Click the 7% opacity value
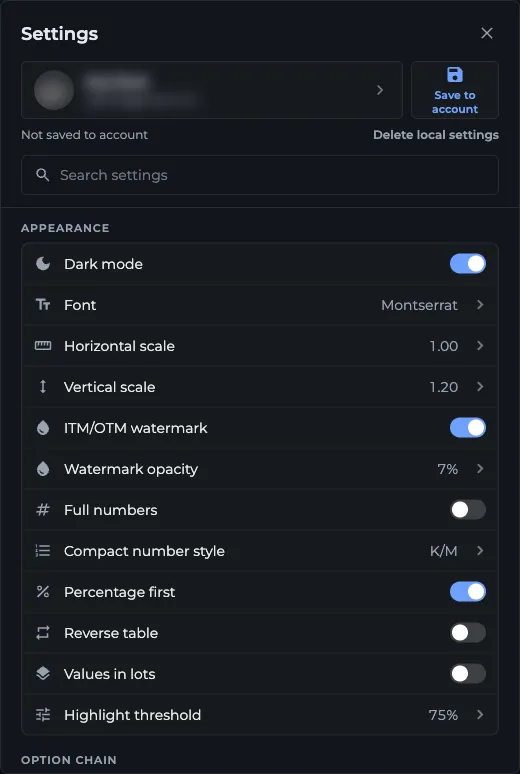The width and height of the screenshot is (520, 774). 447,469
